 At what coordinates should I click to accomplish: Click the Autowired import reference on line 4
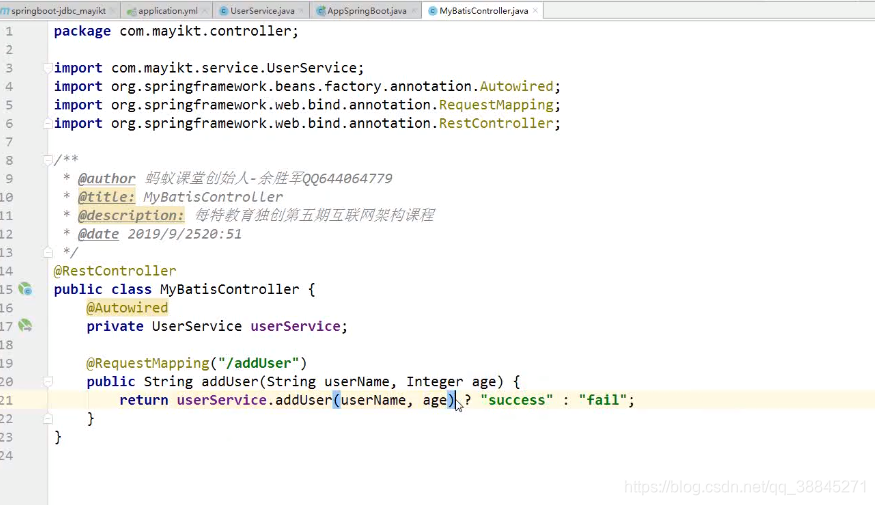coord(516,86)
